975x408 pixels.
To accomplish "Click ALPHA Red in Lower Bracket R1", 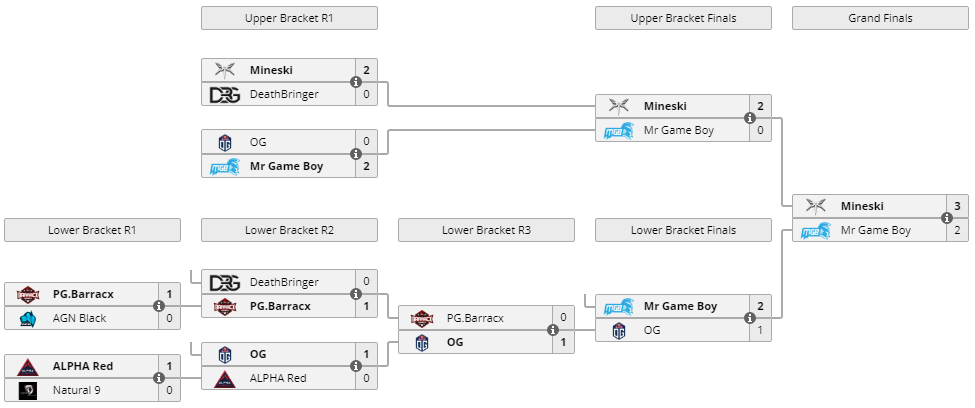I will point(83,366).
